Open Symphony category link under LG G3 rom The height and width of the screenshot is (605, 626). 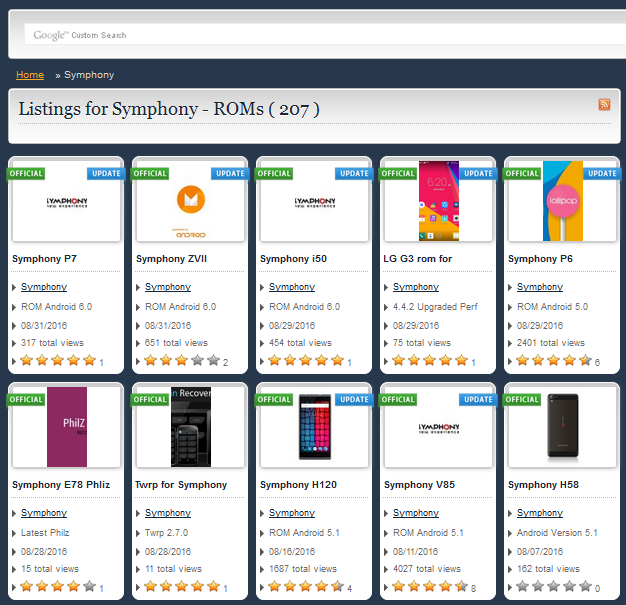(x=416, y=287)
